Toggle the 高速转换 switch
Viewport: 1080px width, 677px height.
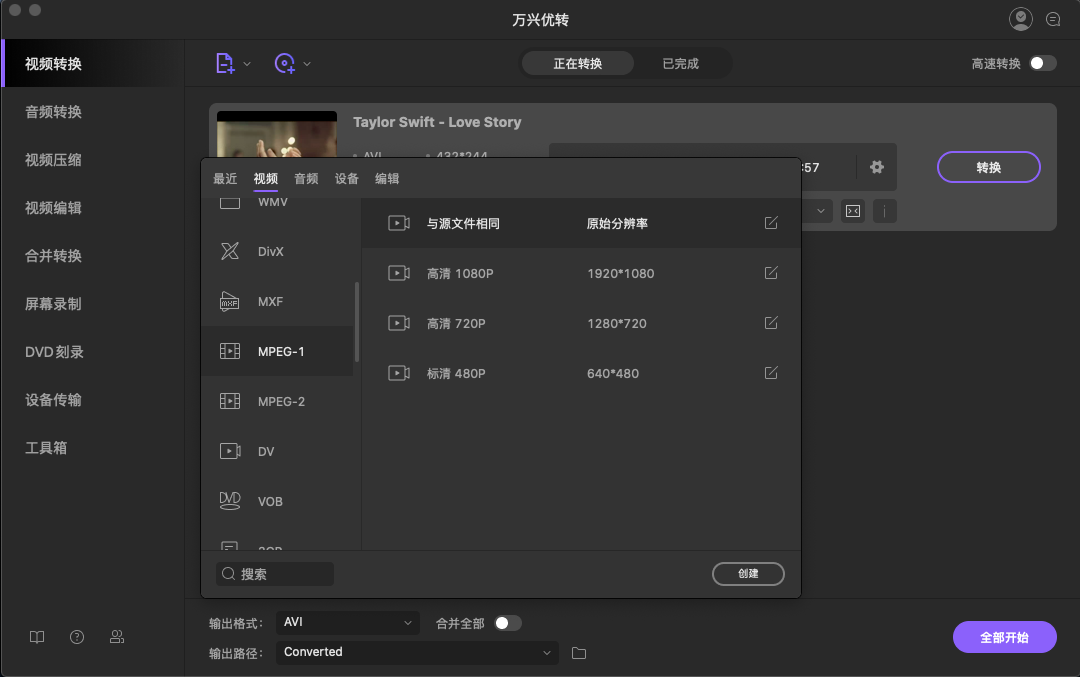[1042, 61]
